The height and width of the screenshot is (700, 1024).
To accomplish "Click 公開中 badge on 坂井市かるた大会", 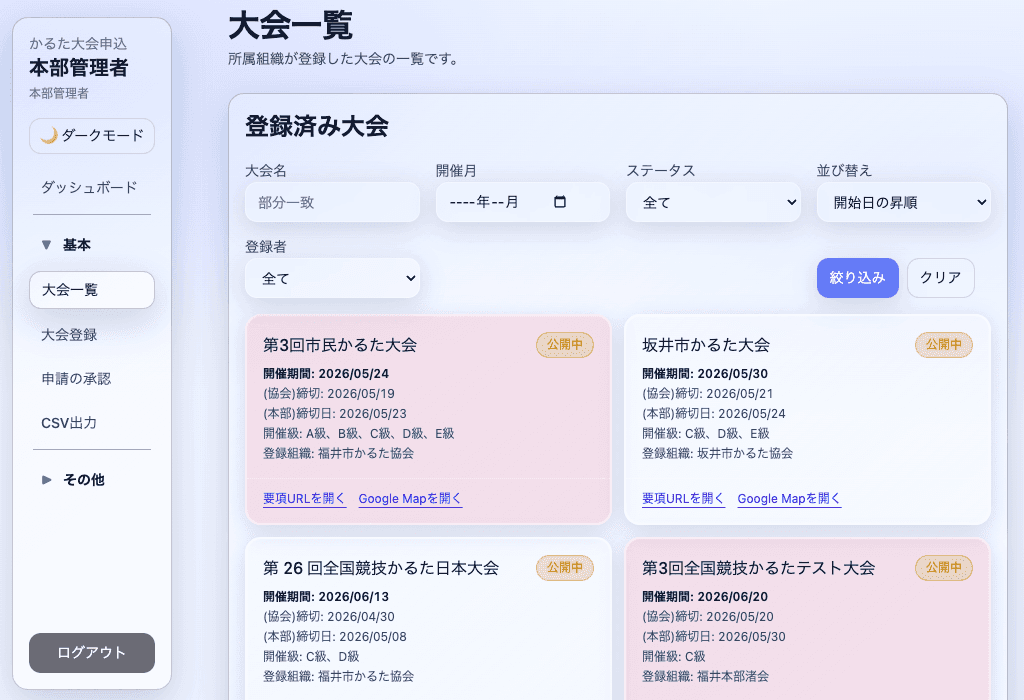I will click(944, 345).
